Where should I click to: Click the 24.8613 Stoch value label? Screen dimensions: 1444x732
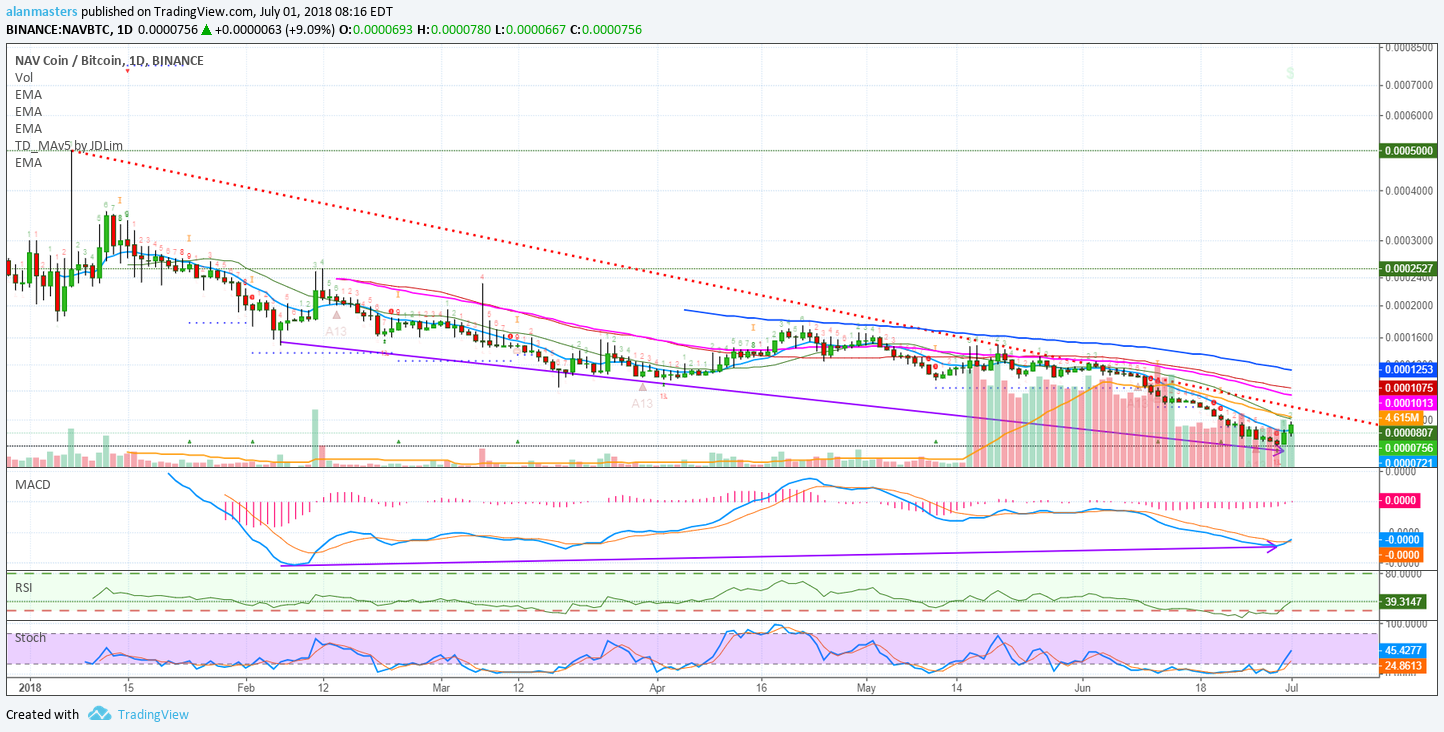1404,665
